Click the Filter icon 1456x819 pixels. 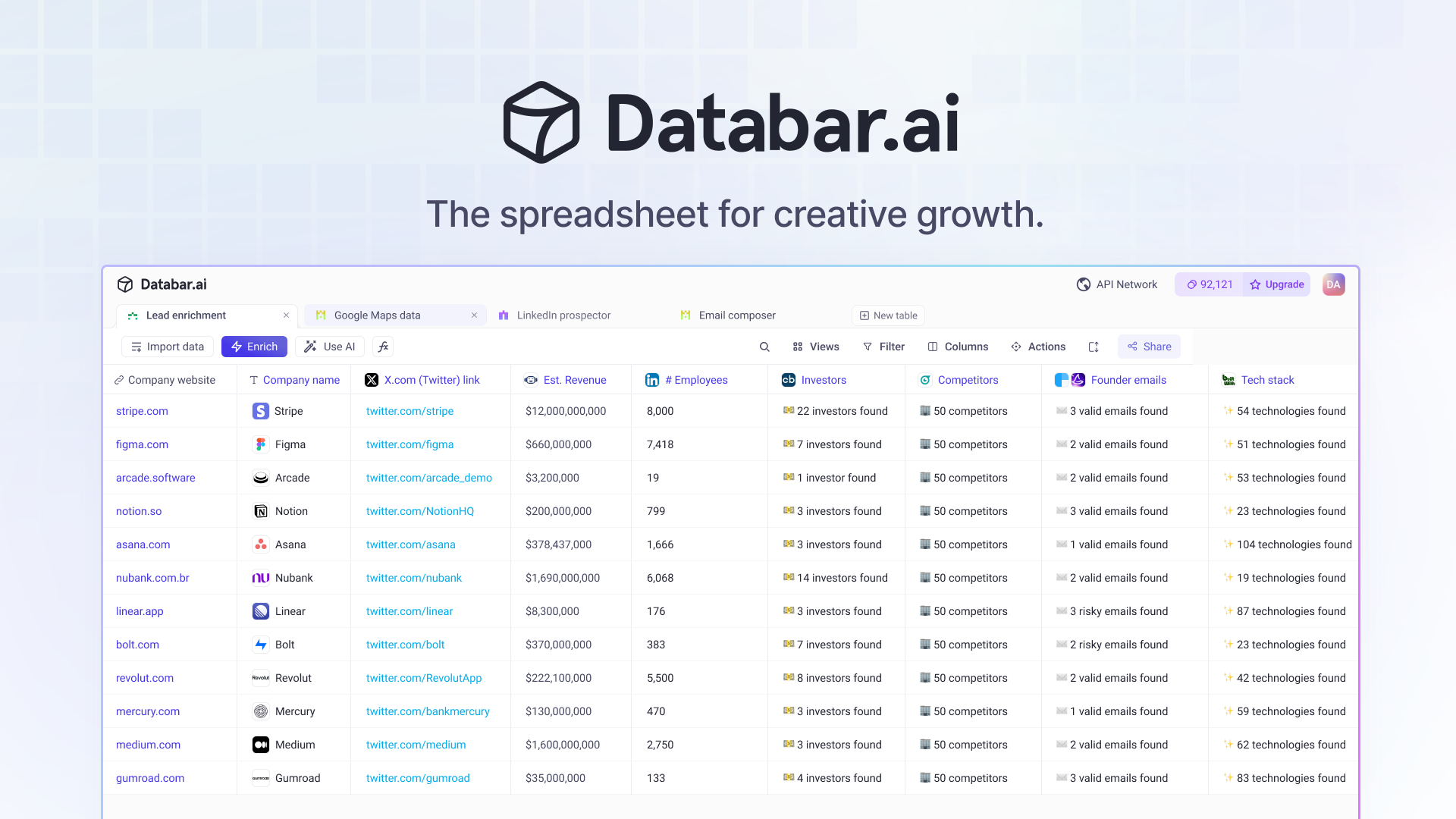coord(867,346)
